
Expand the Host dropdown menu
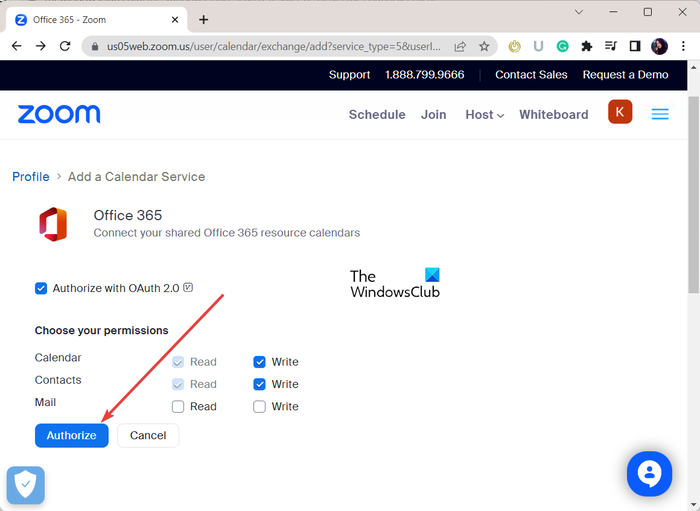(x=485, y=115)
